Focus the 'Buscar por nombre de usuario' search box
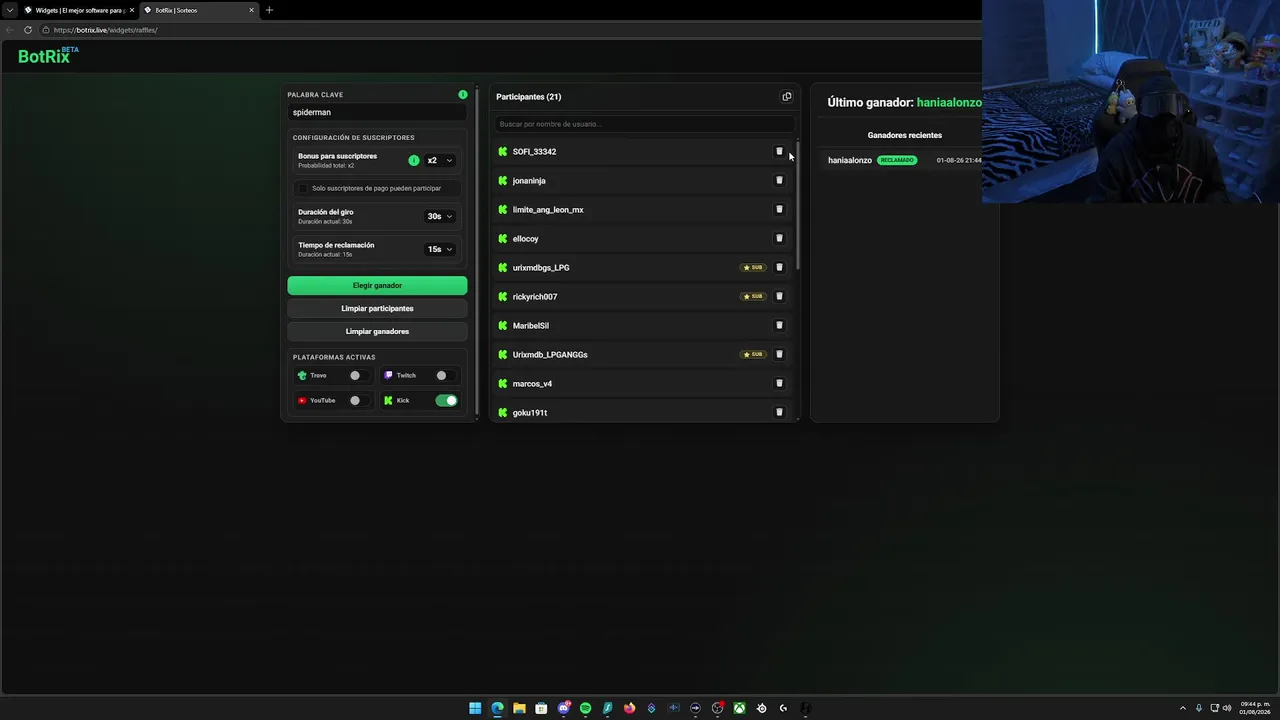This screenshot has height=720, width=1280. click(x=644, y=124)
